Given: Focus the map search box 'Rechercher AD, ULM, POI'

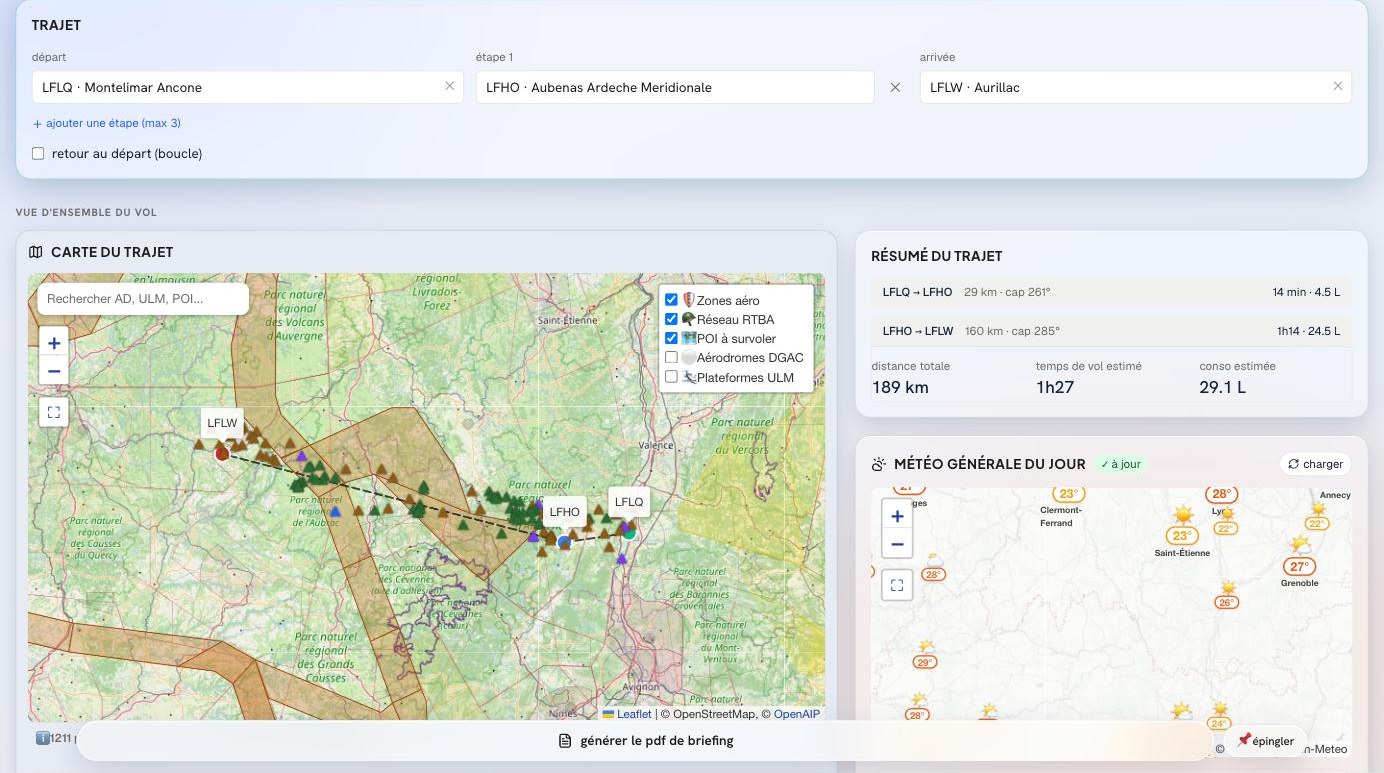Looking at the screenshot, I should click(143, 299).
